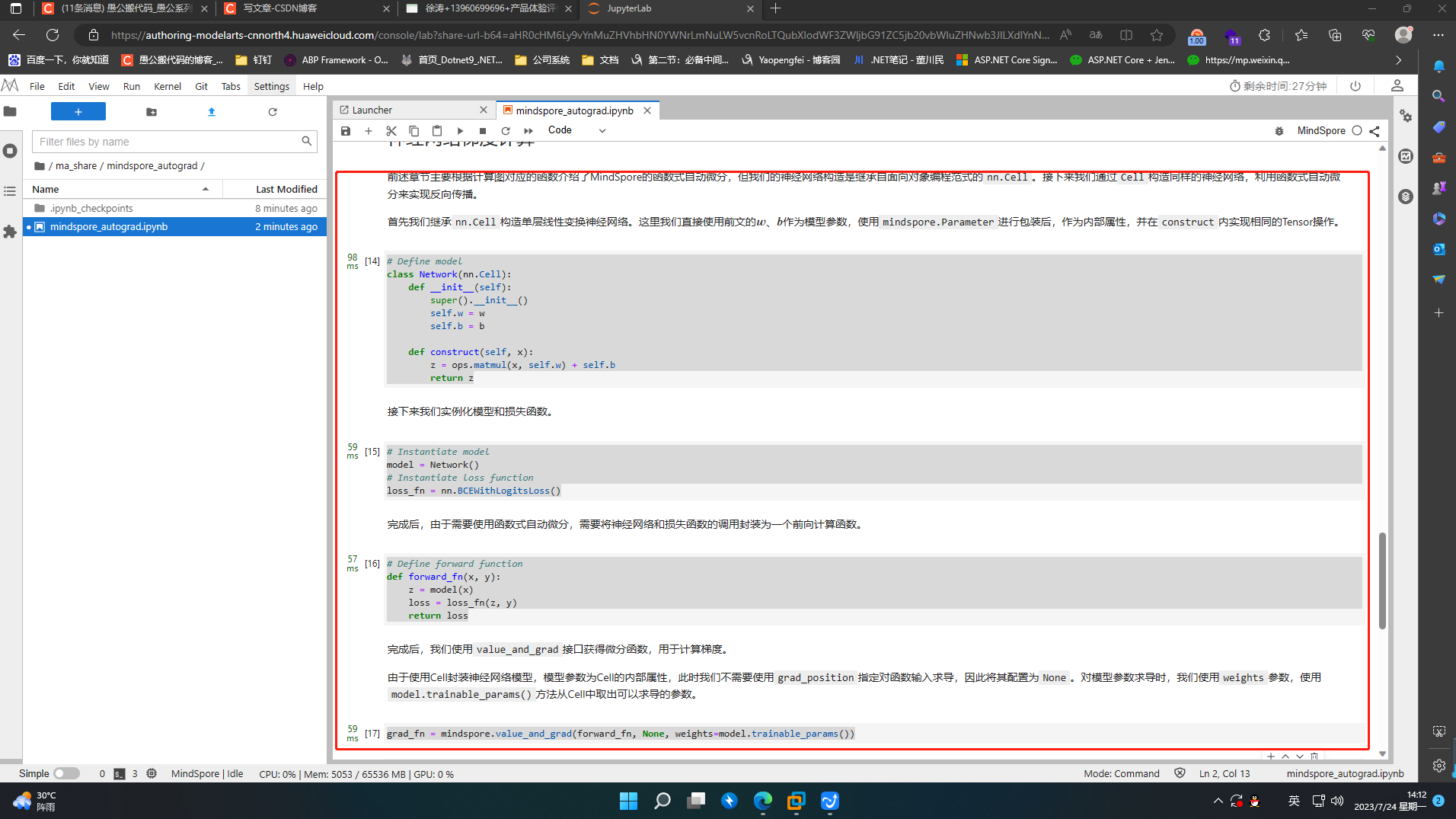Click the notebook vertical scrollbar thumb

pyautogui.click(x=1382, y=580)
